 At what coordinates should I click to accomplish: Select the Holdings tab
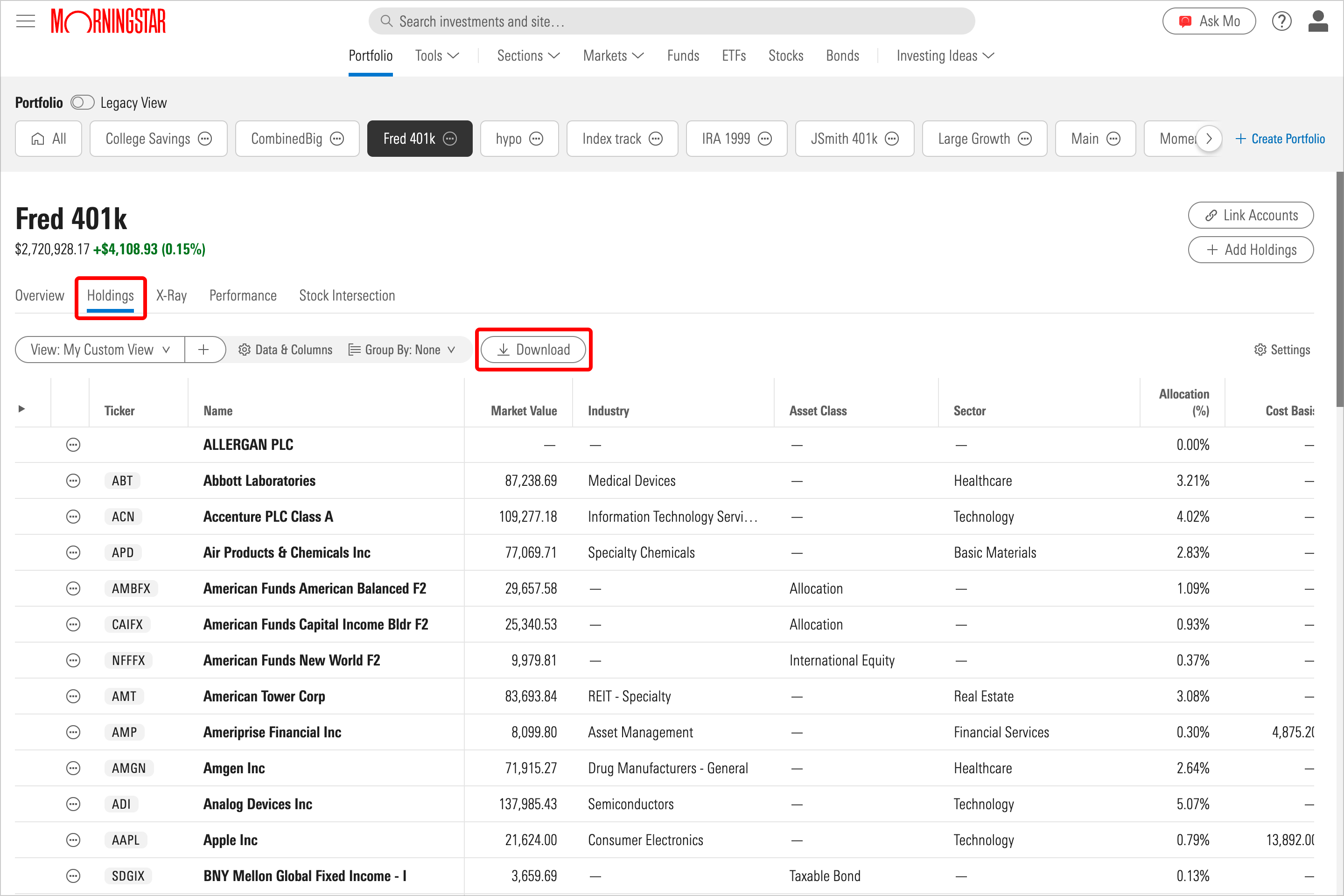110,295
